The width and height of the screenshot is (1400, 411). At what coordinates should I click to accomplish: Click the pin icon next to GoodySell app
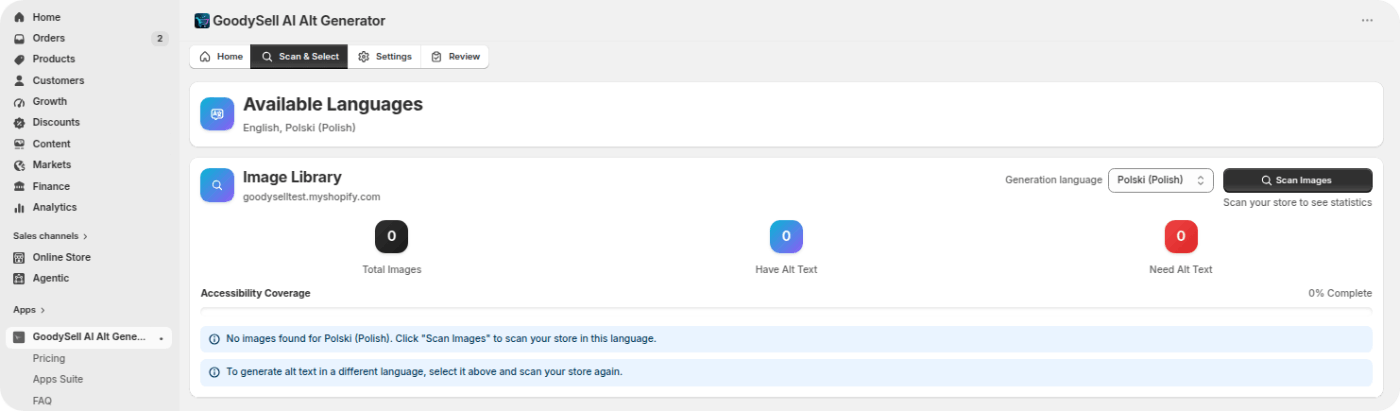(x=161, y=338)
